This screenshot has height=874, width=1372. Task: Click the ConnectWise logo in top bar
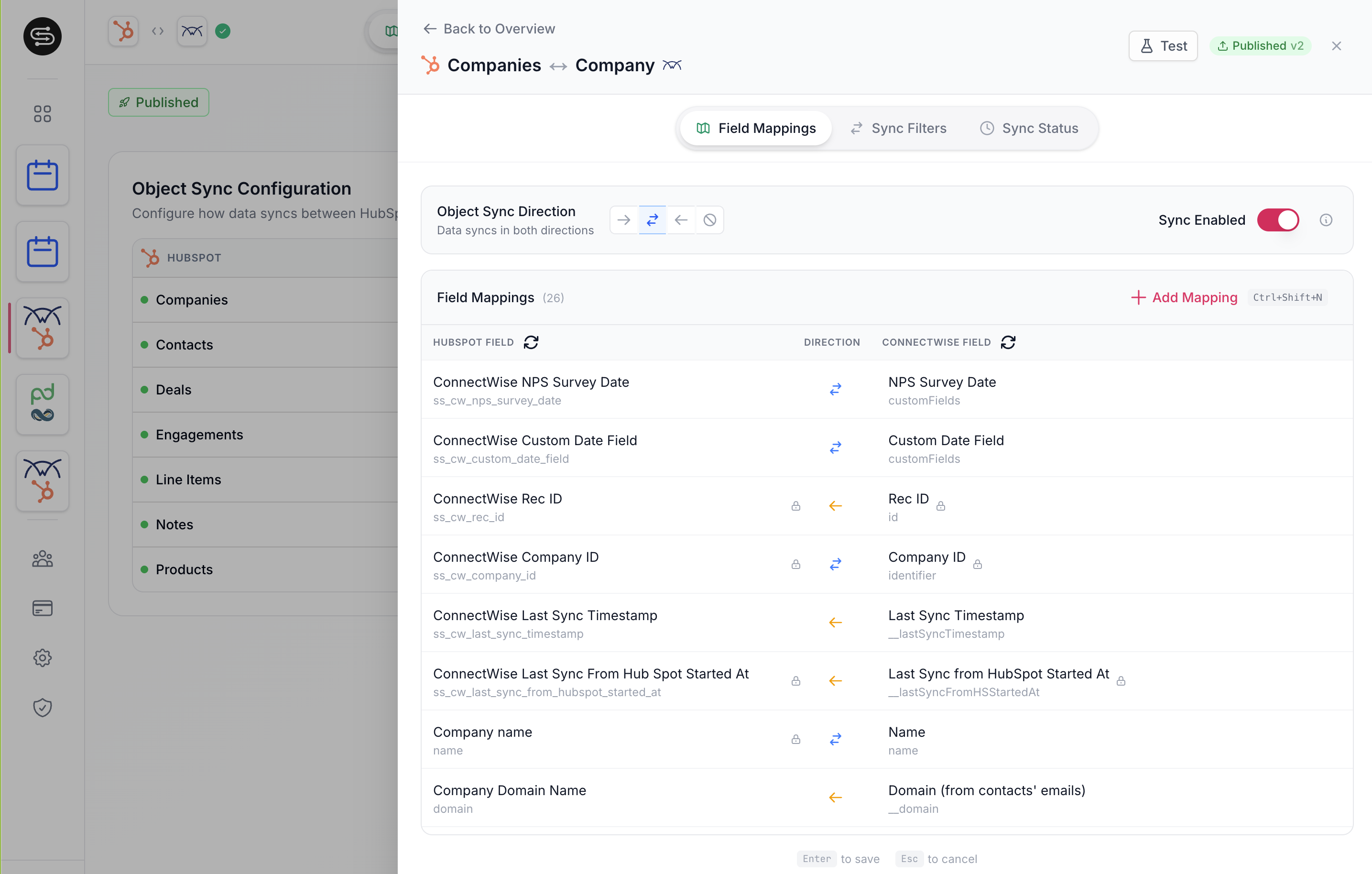[192, 32]
